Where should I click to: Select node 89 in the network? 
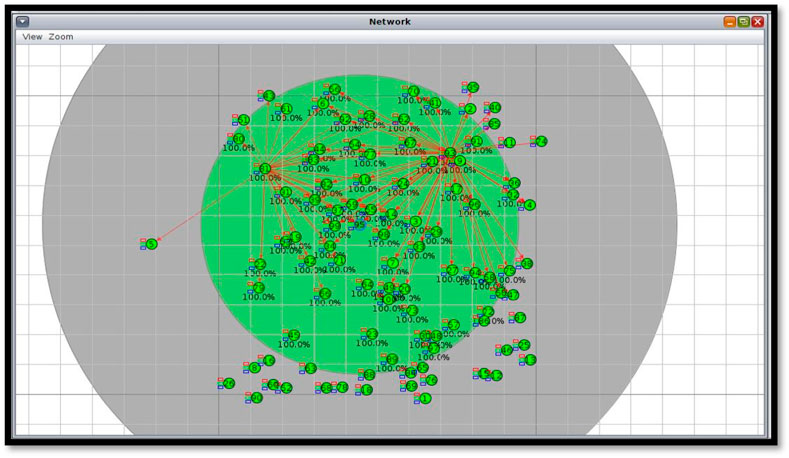pyautogui.click(x=392, y=359)
